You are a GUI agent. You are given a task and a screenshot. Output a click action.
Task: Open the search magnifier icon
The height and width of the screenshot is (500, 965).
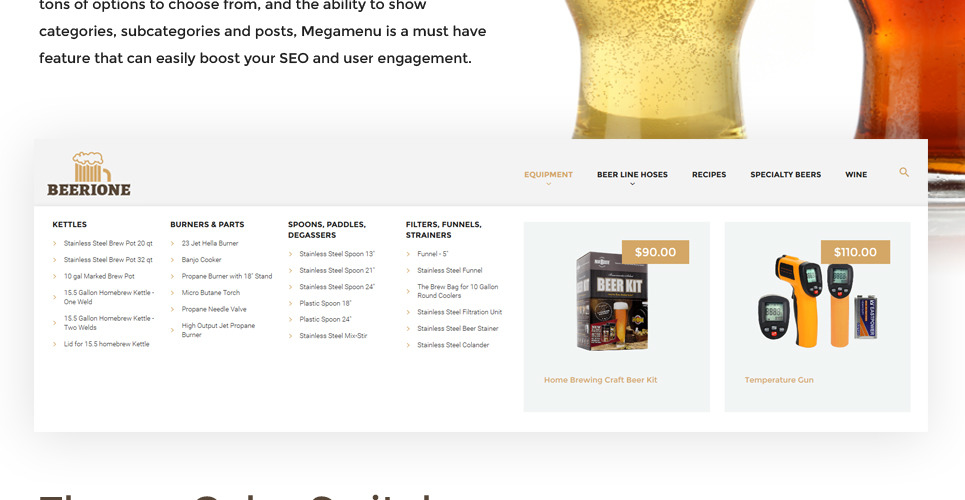(904, 173)
